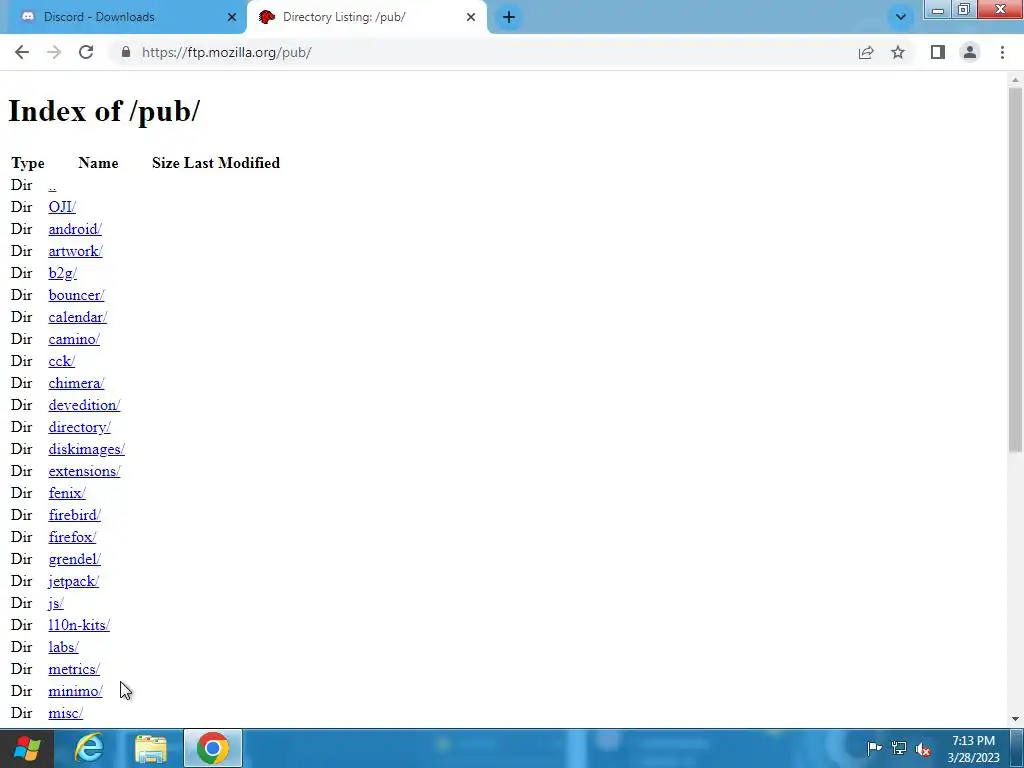Viewport: 1024px width, 768px height.
Task: Open the extensions/ directory
Action: pyautogui.click(x=84, y=471)
